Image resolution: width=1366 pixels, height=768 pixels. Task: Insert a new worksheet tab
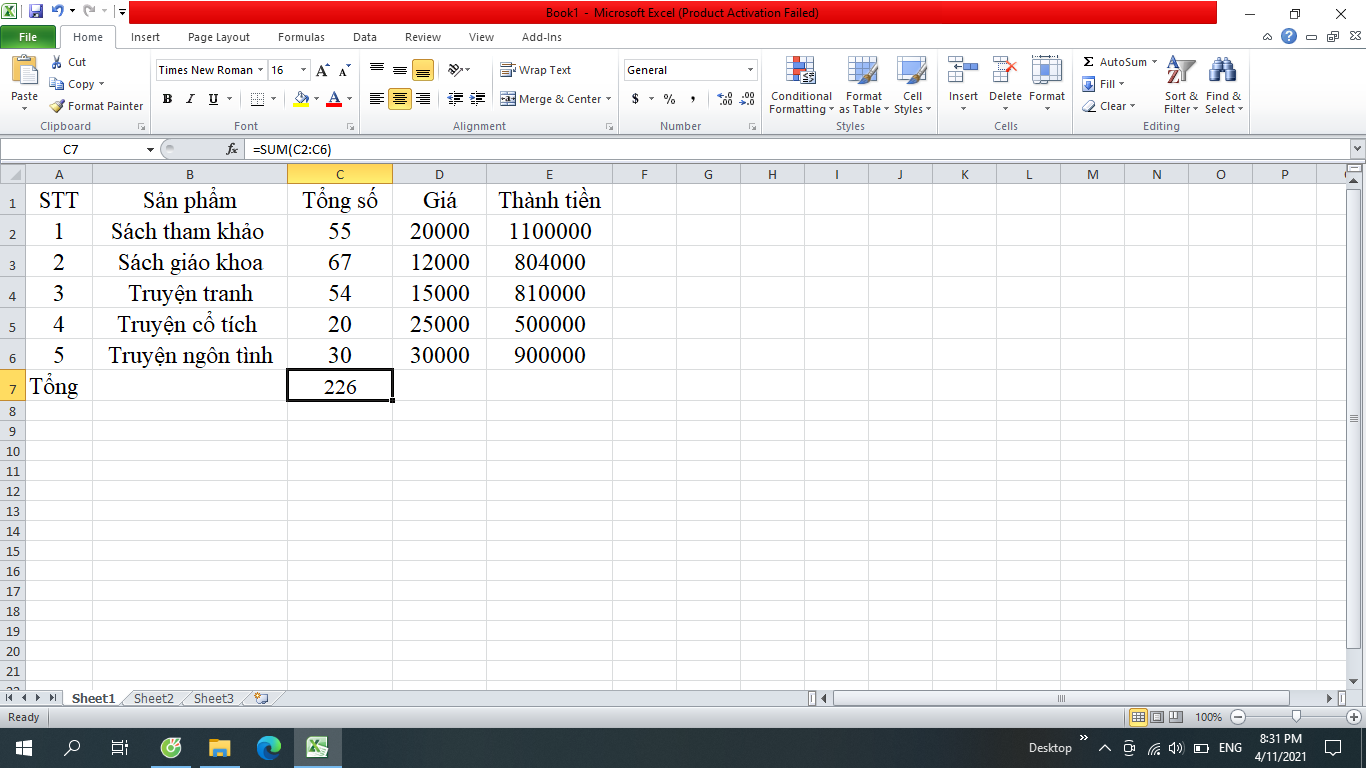pyautogui.click(x=262, y=698)
